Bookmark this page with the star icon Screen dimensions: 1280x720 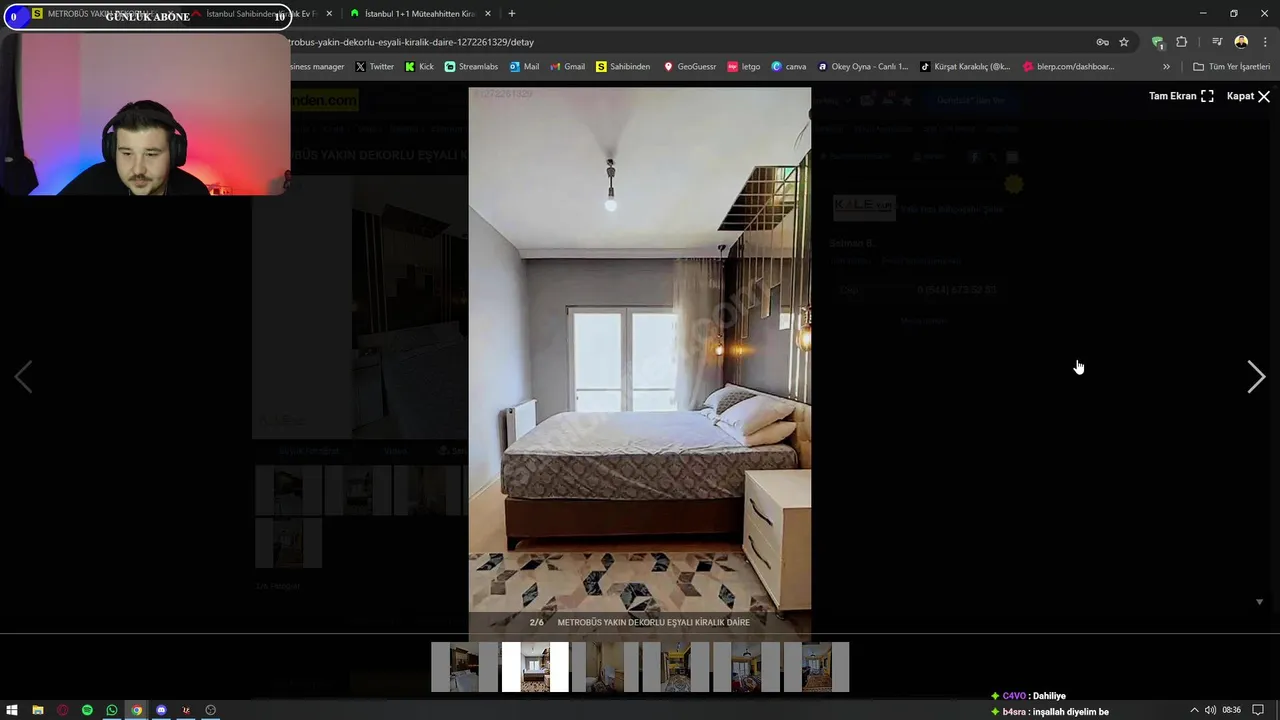coord(1124,42)
